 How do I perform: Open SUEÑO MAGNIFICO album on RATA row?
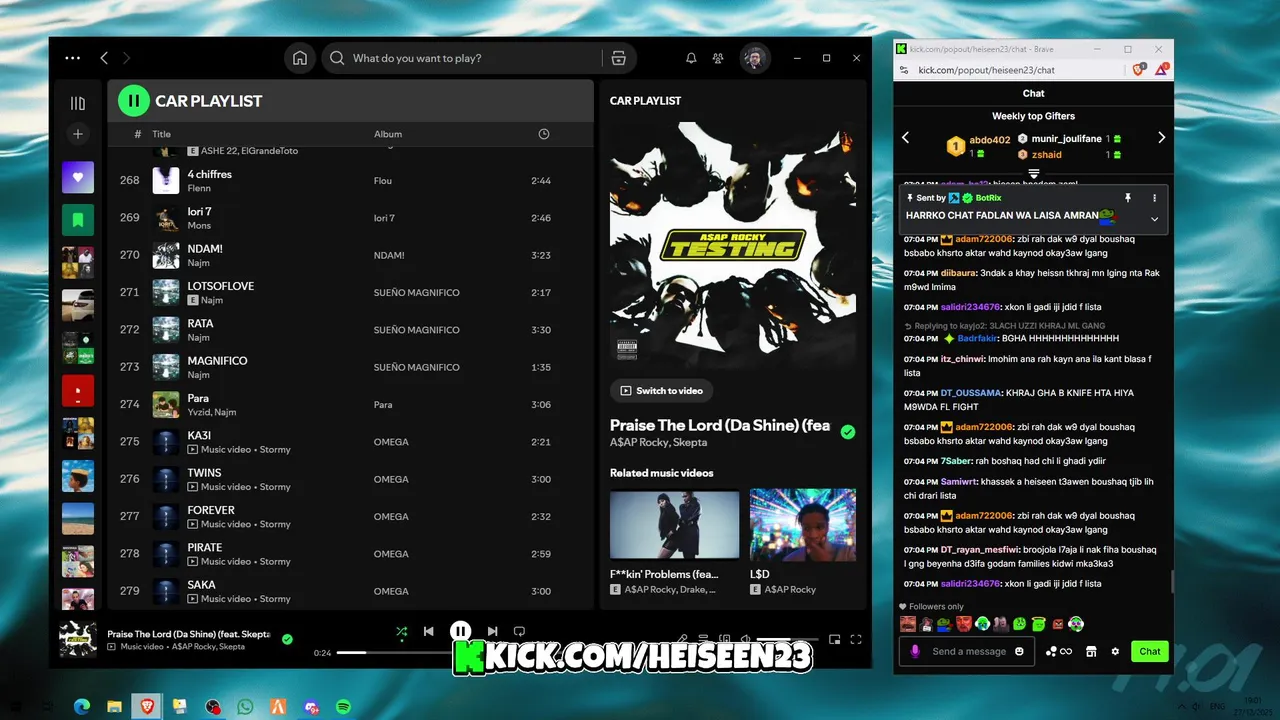pyautogui.click(x=417, y=330)
